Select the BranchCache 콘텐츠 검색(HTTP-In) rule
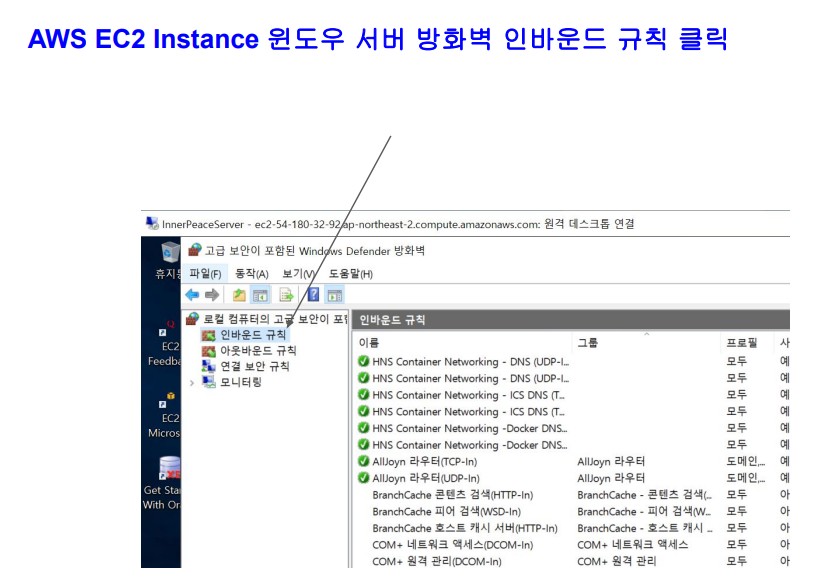The width and height of the screenshot is (819, 581). tap(452, 495)
